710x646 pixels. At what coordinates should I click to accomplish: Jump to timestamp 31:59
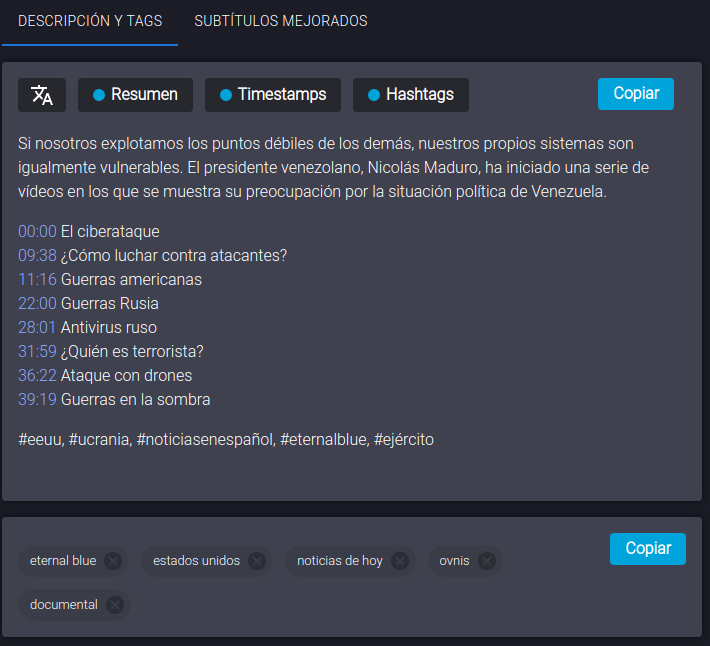(x=37, y=352)
